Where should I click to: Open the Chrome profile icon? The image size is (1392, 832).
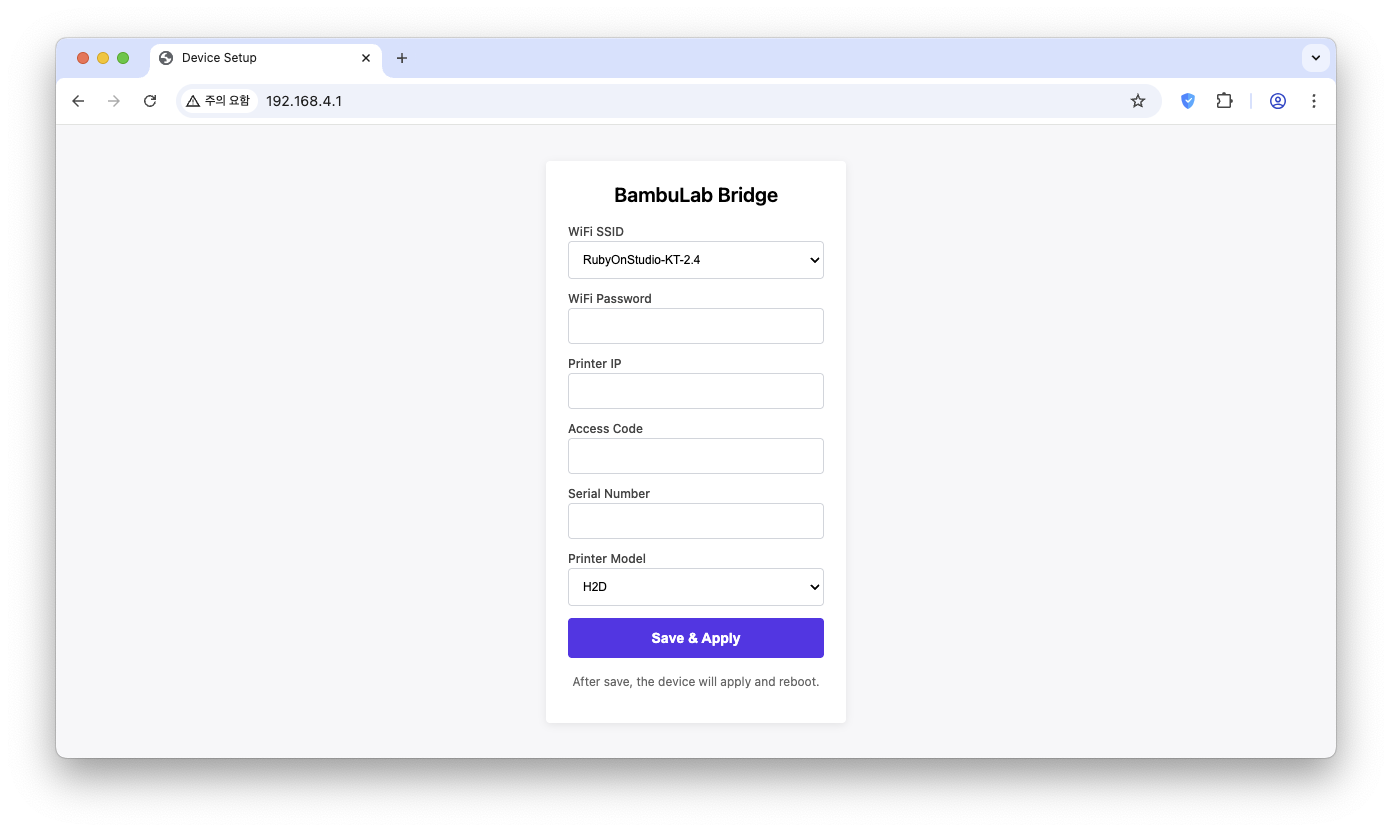point(1278,101)
